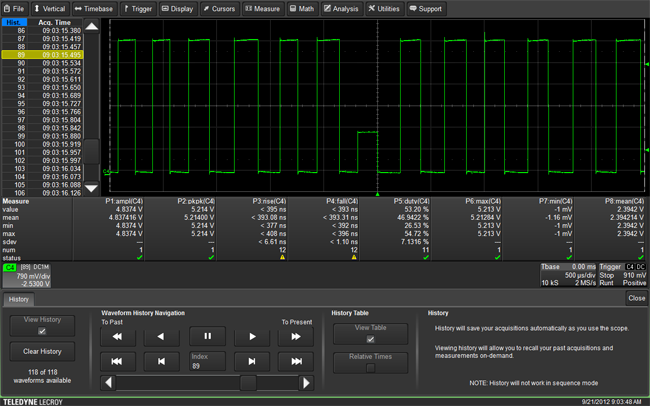This screenshot has width=650, height=406.
Task: Close the History dialog panel
Action: point(636,298)
